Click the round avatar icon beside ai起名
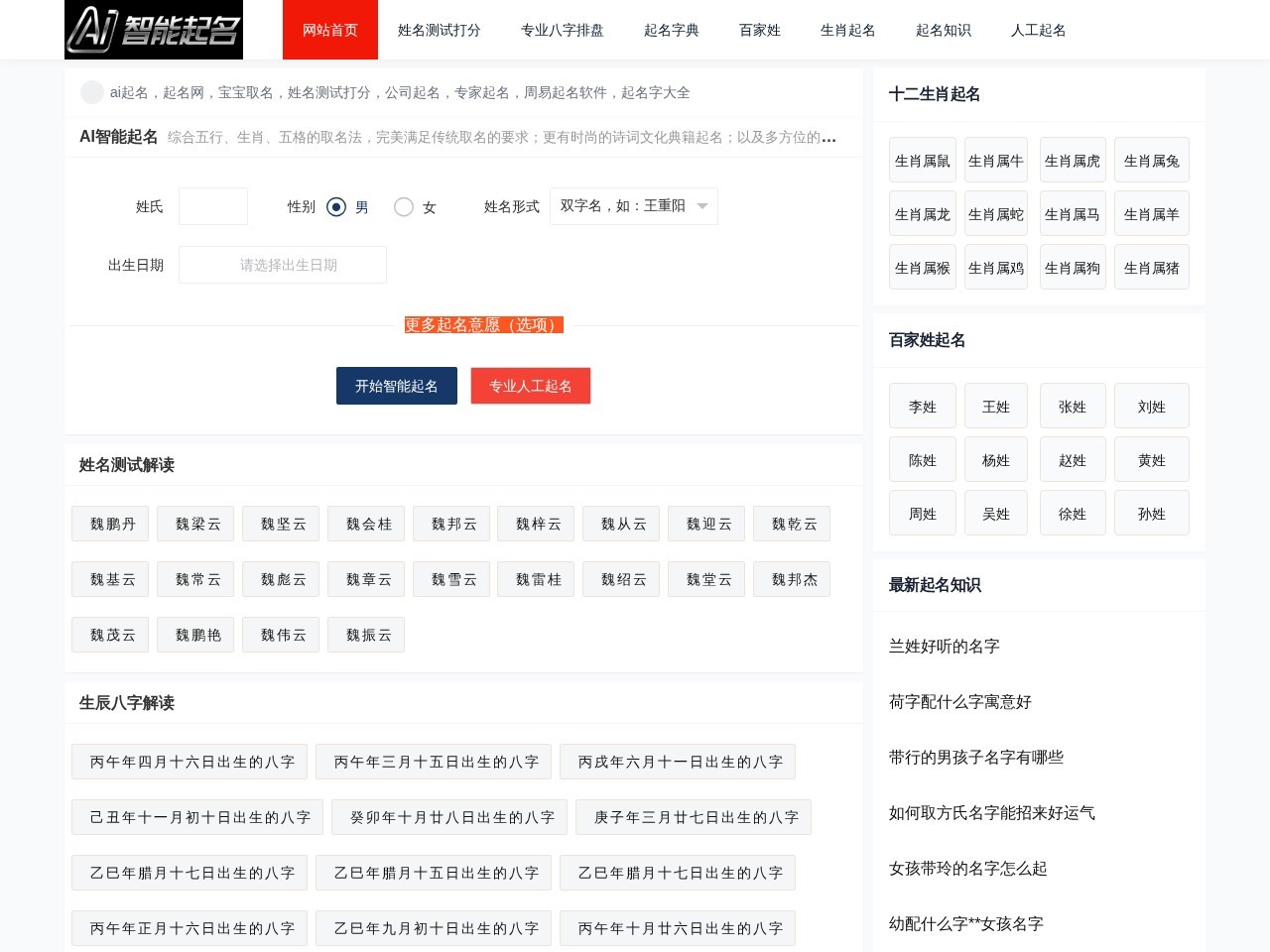The image size is (1270, 952). (x=92, y=92)
